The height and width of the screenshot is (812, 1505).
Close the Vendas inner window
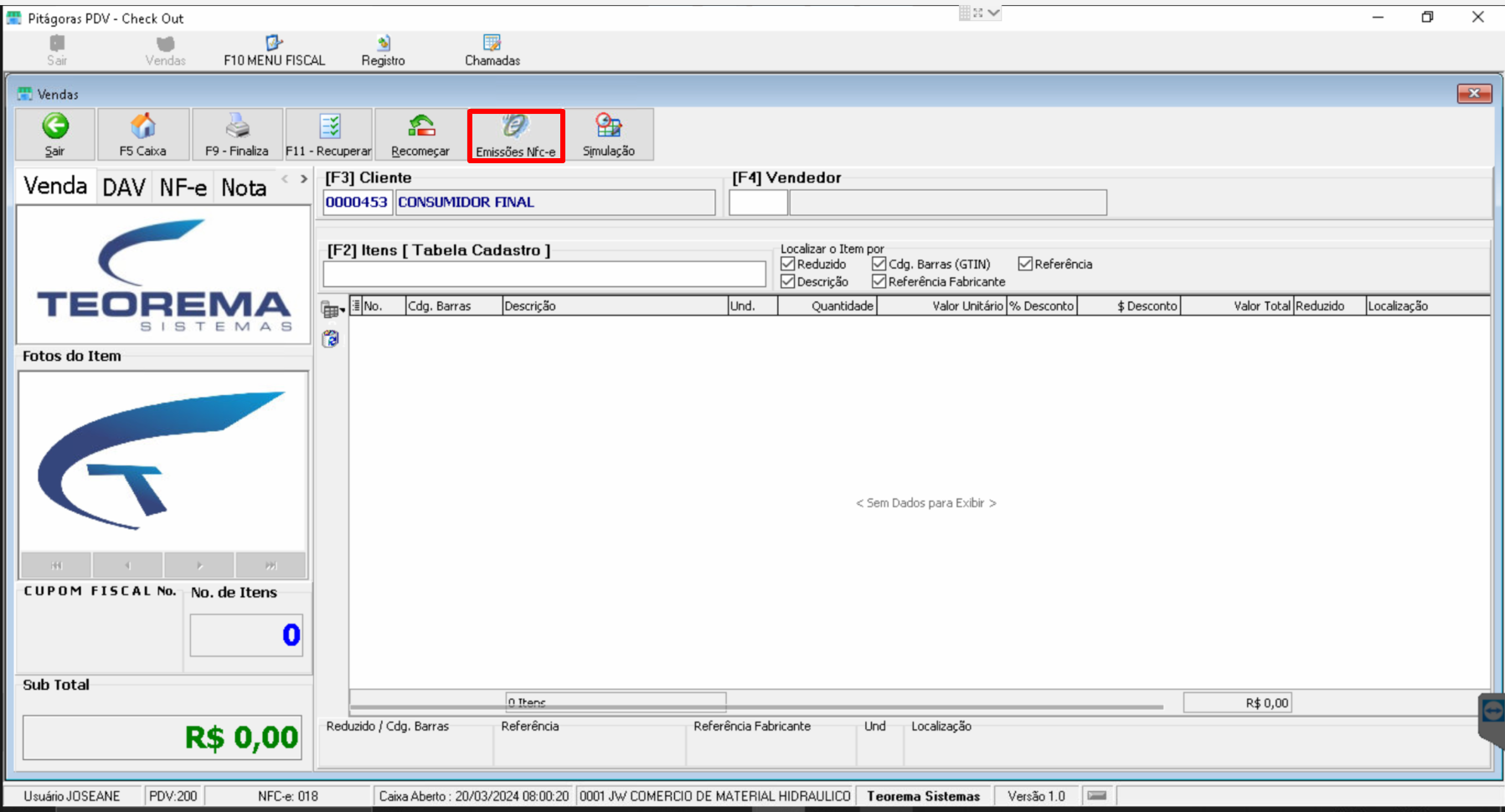(1474, 94)
